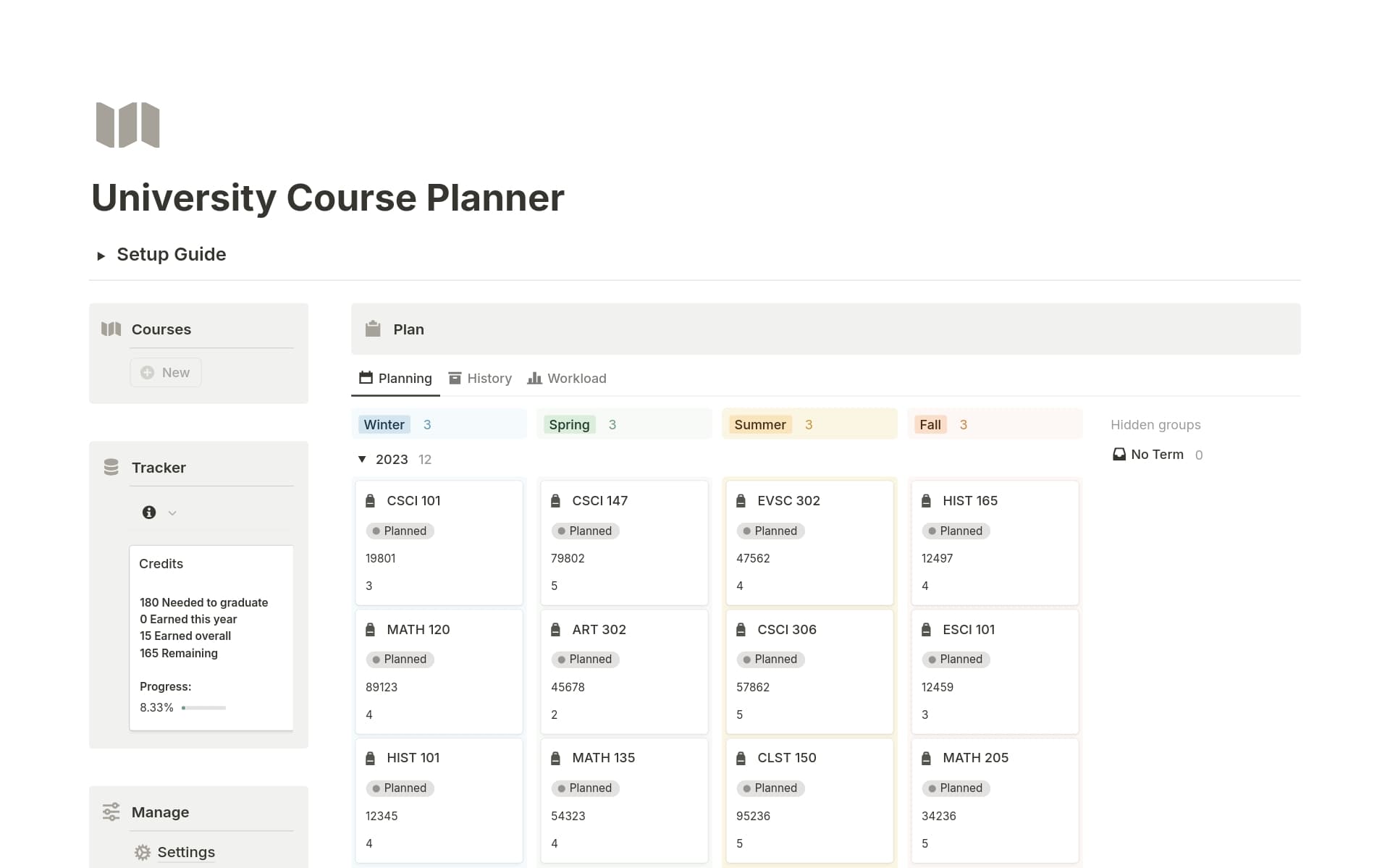Click the New course button
Screen dimensions: 1390x868
[166, 373]
